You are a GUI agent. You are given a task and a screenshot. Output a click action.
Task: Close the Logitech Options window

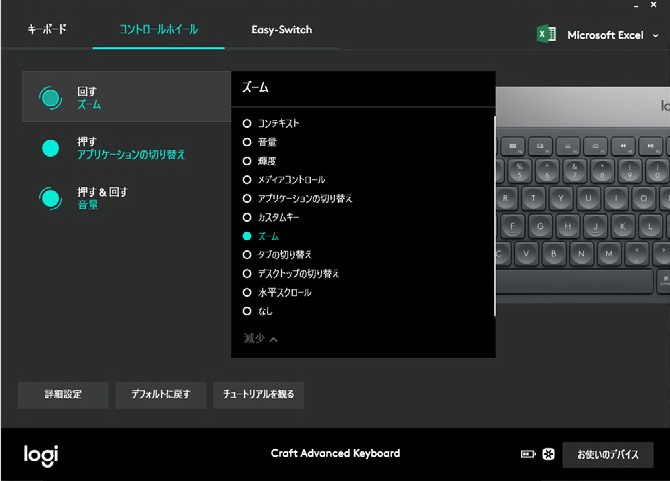click(653, 5)
